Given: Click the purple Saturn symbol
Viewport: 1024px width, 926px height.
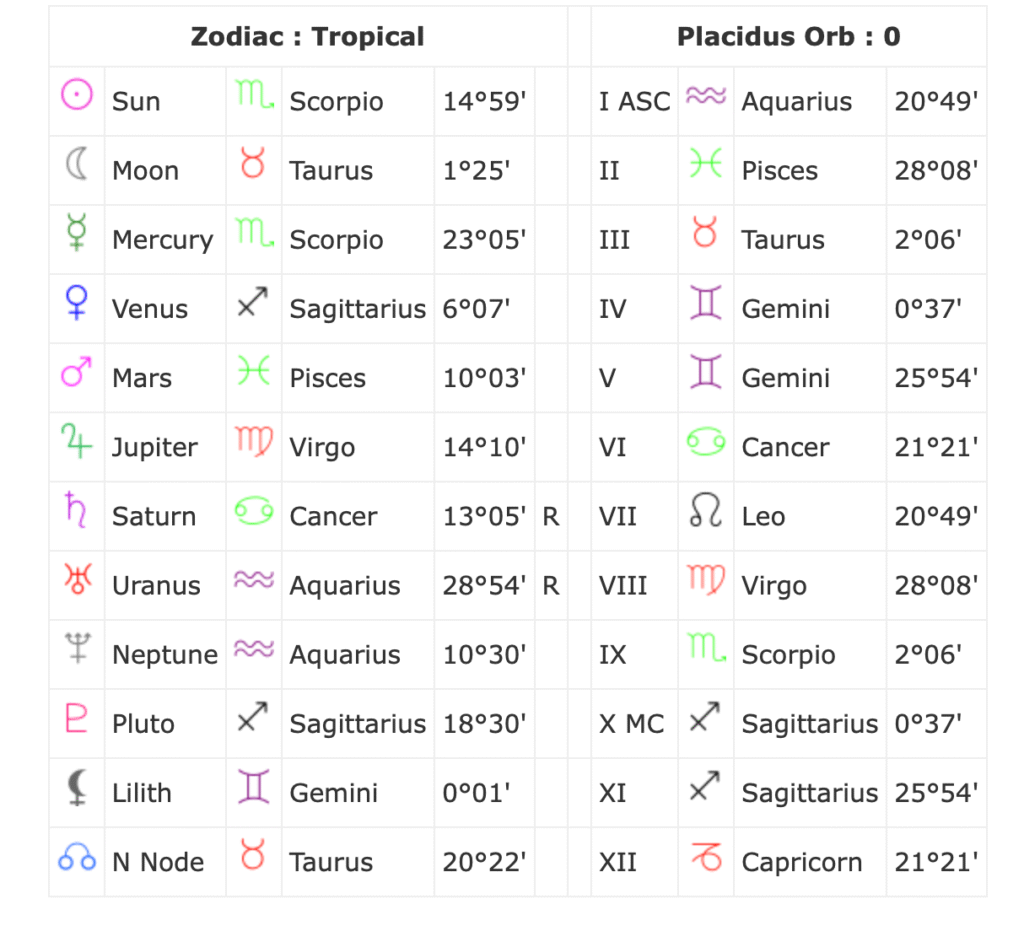Looking at the screenshot, I should tap(76, 509).
